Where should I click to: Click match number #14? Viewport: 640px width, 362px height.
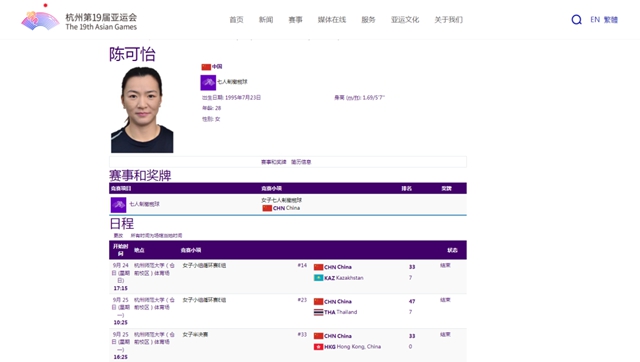point(302,265)
